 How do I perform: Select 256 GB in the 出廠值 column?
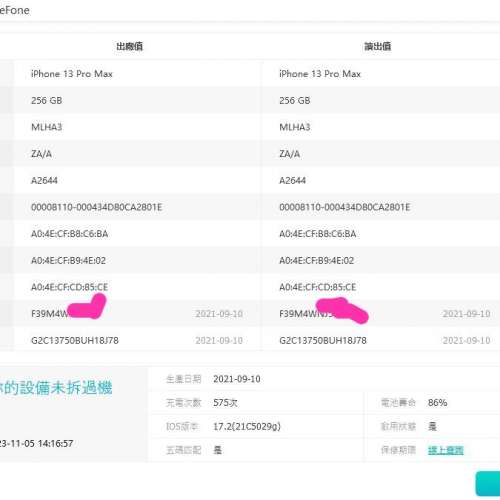click(46, 100)
